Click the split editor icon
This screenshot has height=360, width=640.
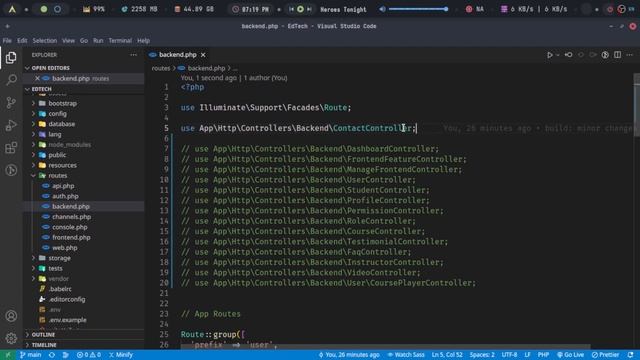tap(618, 55)
